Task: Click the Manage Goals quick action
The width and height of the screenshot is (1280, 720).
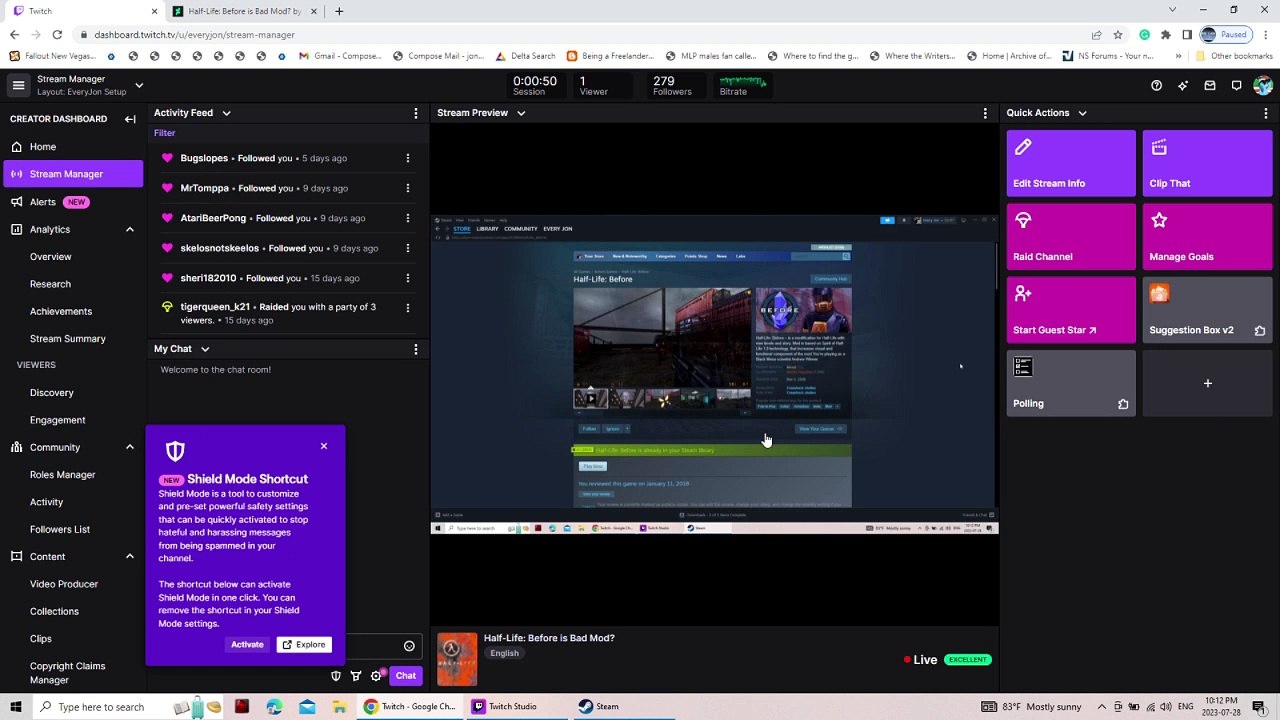Action: pos(1208,236)
